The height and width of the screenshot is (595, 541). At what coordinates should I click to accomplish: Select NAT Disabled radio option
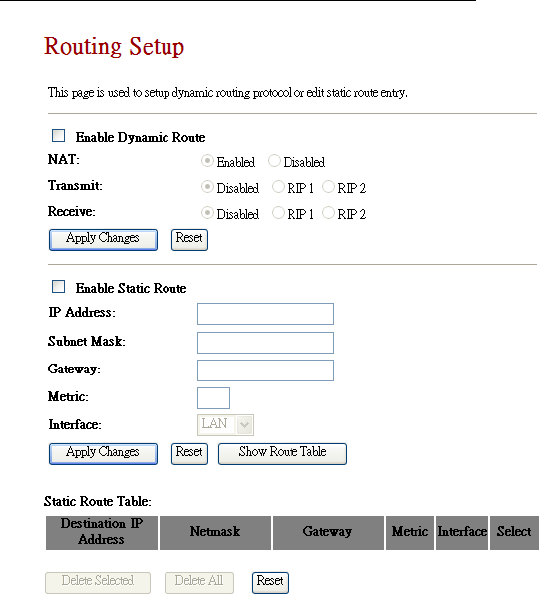(x=274, y=161)
